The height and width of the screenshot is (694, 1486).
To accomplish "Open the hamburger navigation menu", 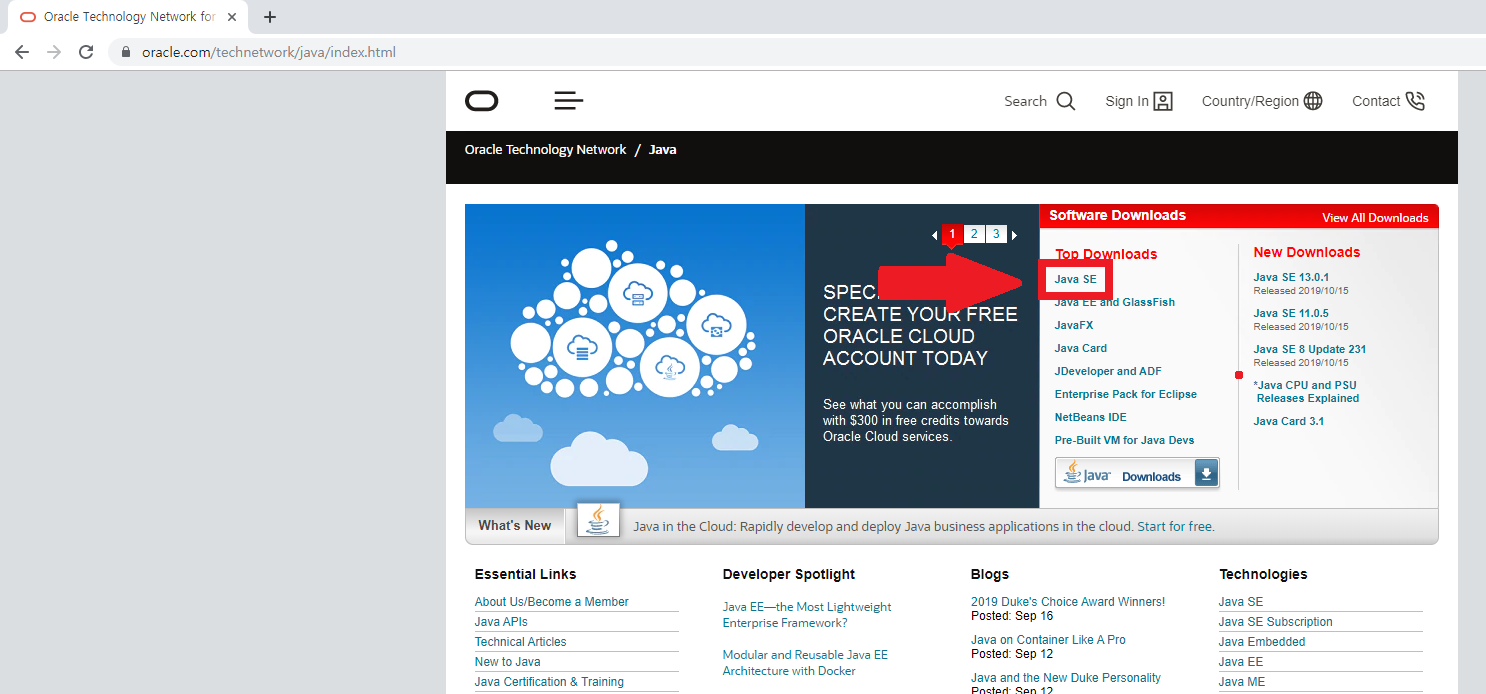I will [569, 100].
